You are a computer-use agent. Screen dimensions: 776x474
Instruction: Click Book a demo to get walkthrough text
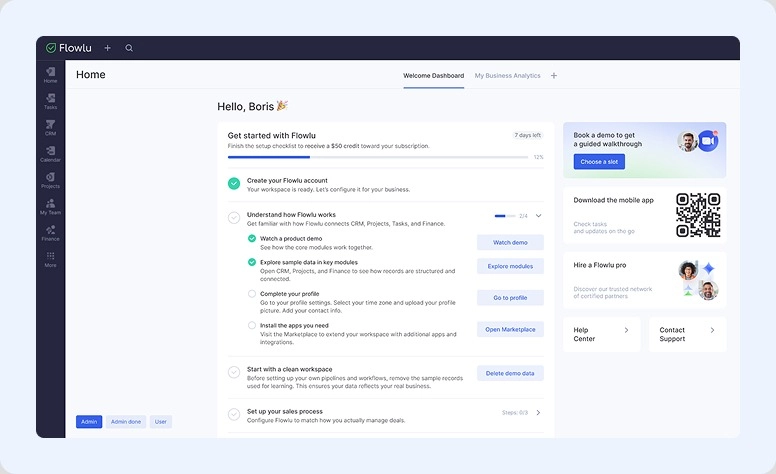click(608, 140)
